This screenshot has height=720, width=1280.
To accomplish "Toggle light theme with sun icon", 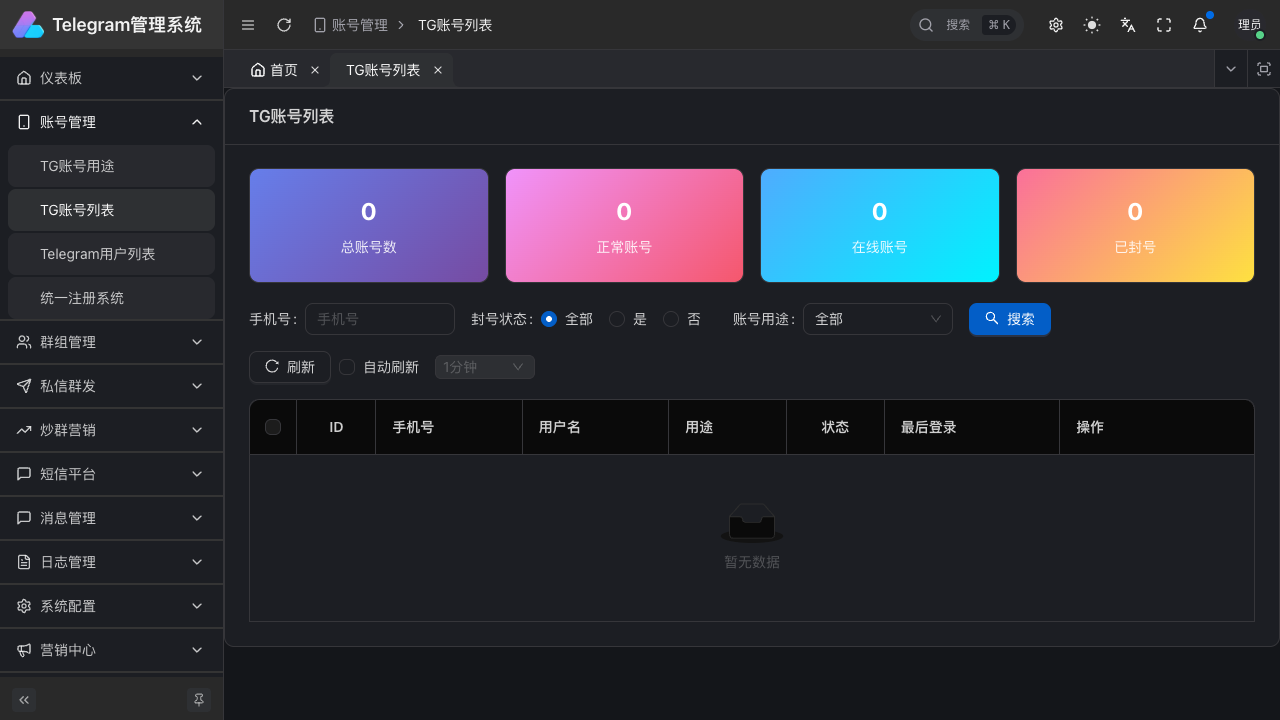I will point(1092,25).
